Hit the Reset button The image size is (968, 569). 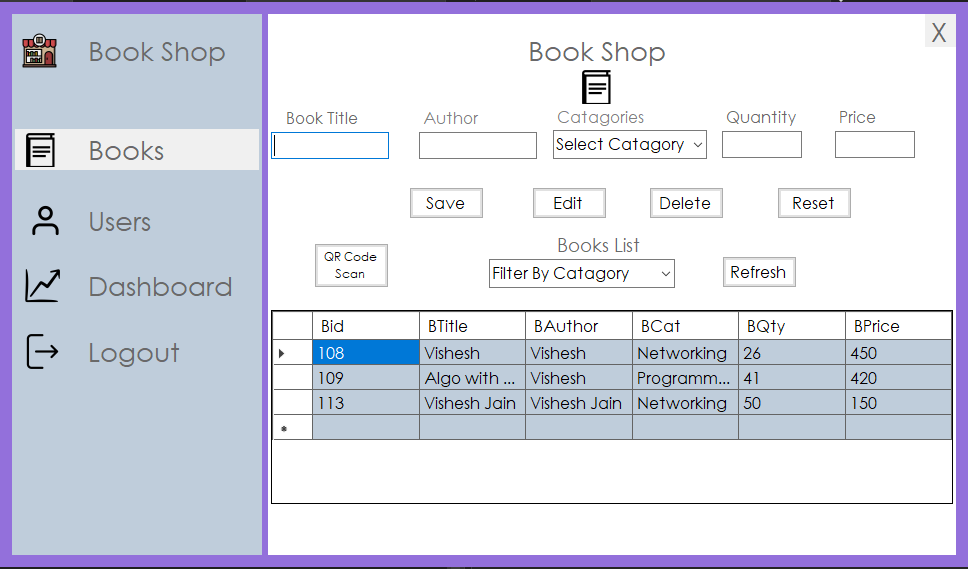(x=813, y=203)
